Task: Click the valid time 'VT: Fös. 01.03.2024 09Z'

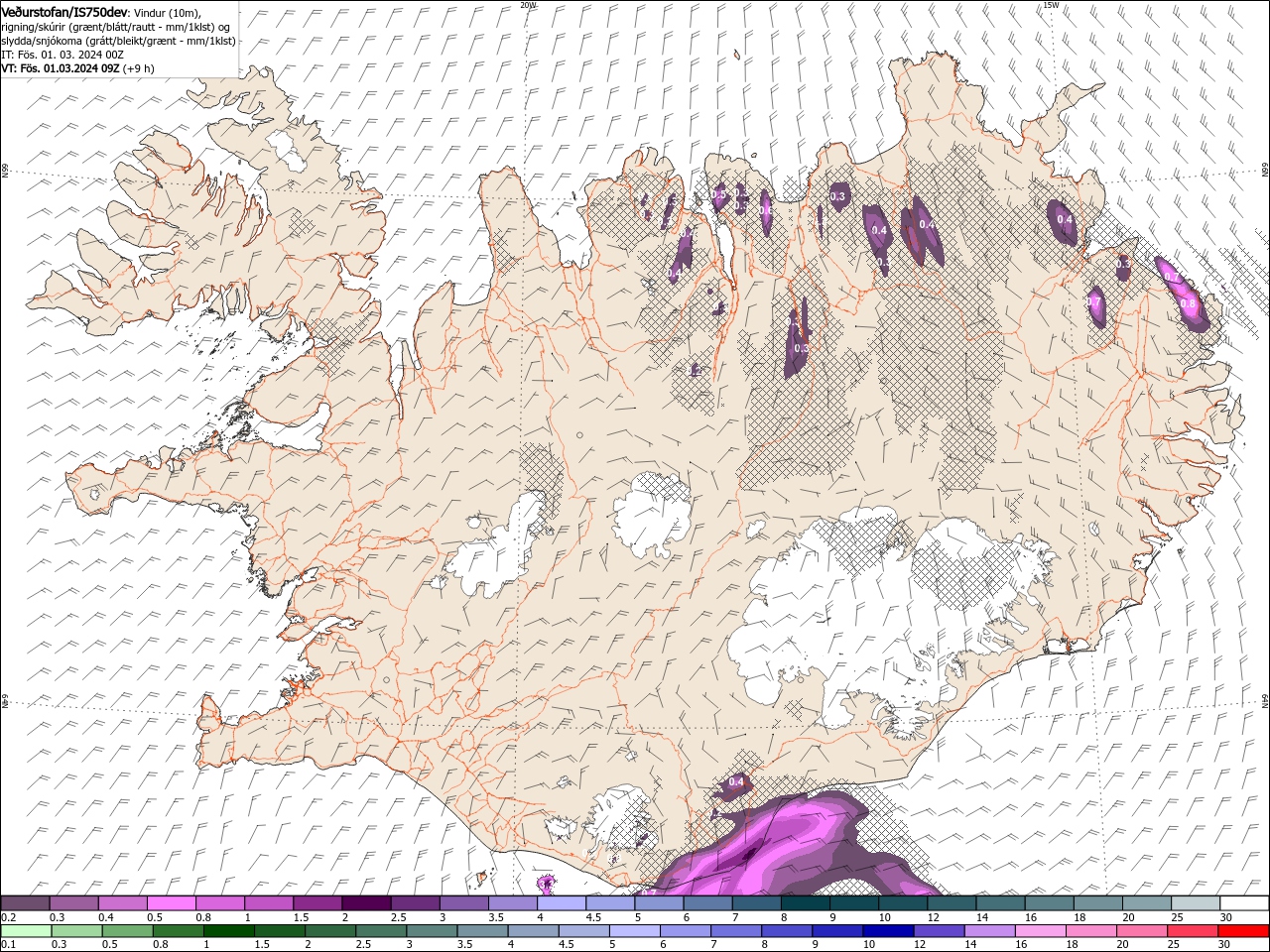Action: pos(61,68)
